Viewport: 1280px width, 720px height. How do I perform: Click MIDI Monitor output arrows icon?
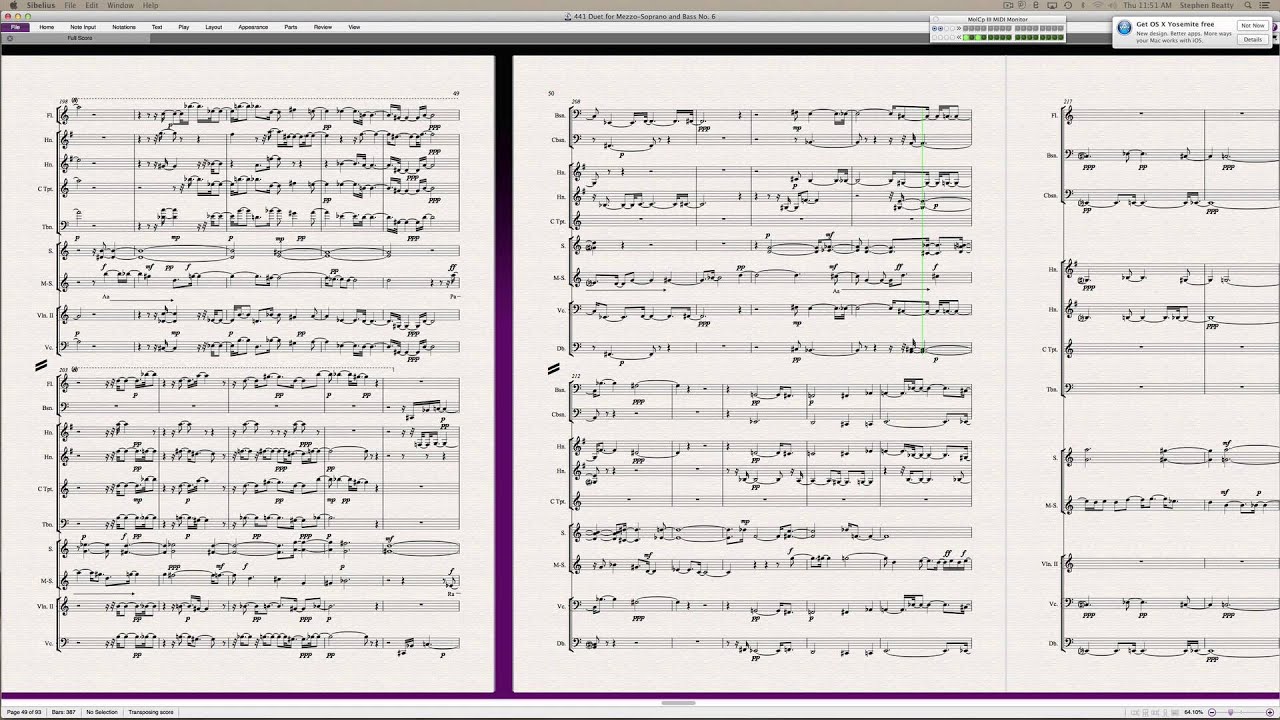pyautogui.click(x=958, y=37)
